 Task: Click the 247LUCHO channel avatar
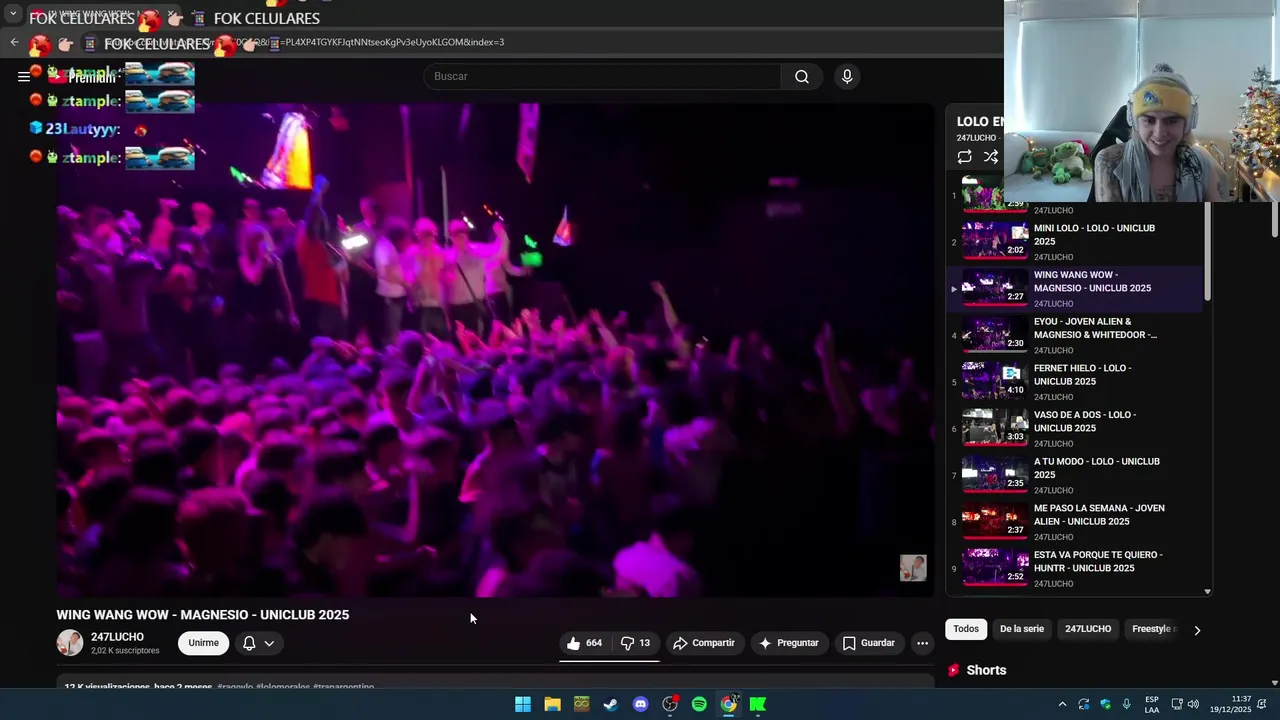tap(70, 643)
